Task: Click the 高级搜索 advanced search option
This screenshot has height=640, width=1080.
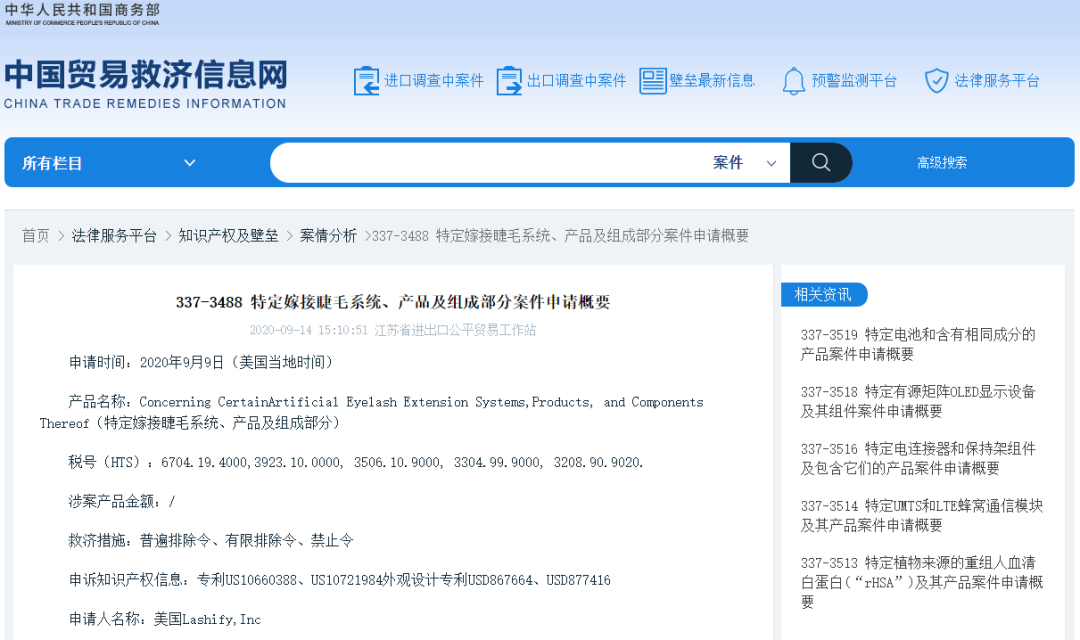Action: (941, 162)
